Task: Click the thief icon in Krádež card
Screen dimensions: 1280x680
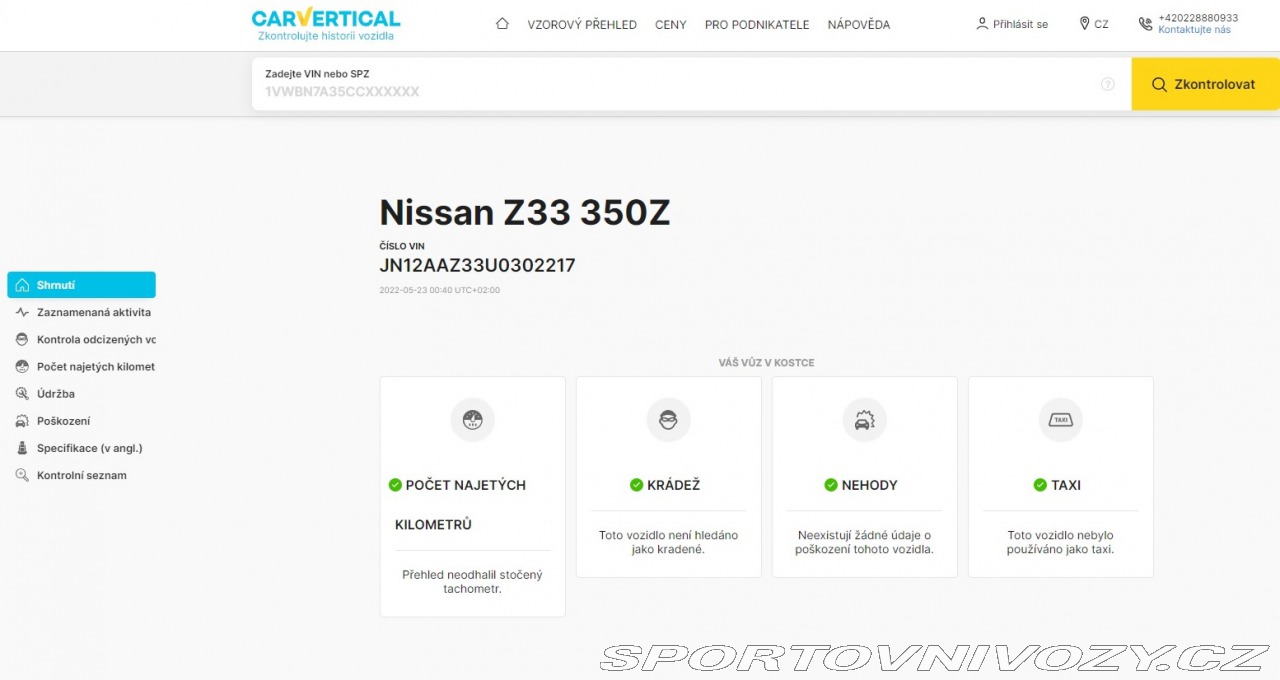Action: 669,420
